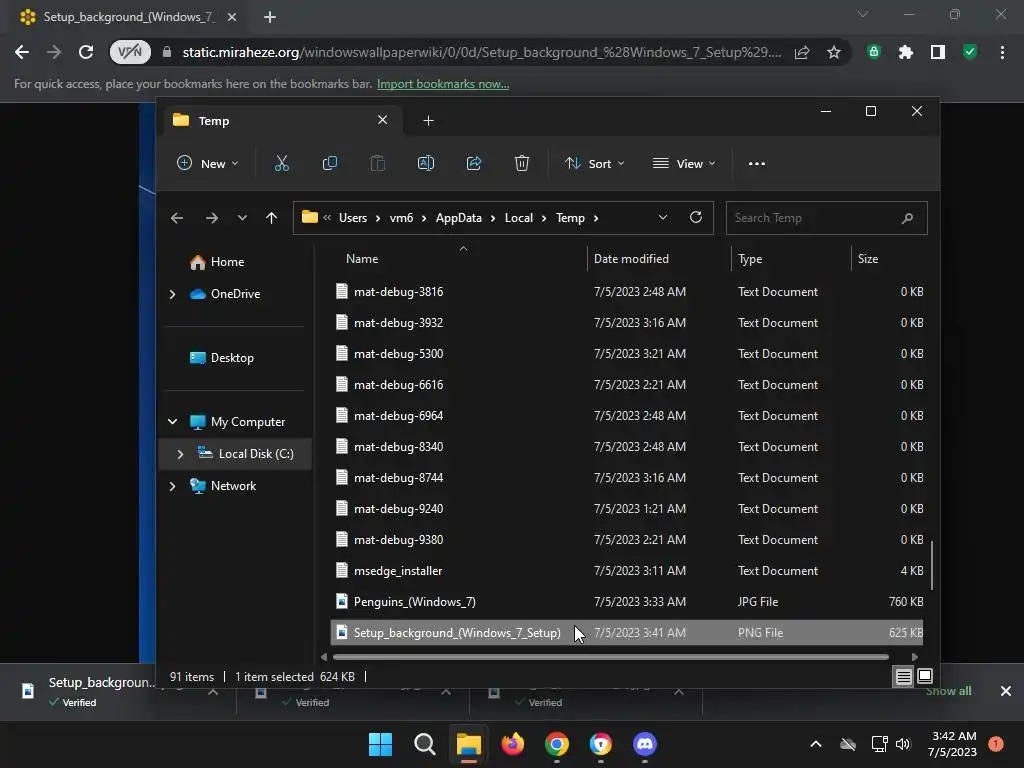Screen dimensions: 1024x768
Task: Sort by Date modified column header
Action: coord(631,259)
